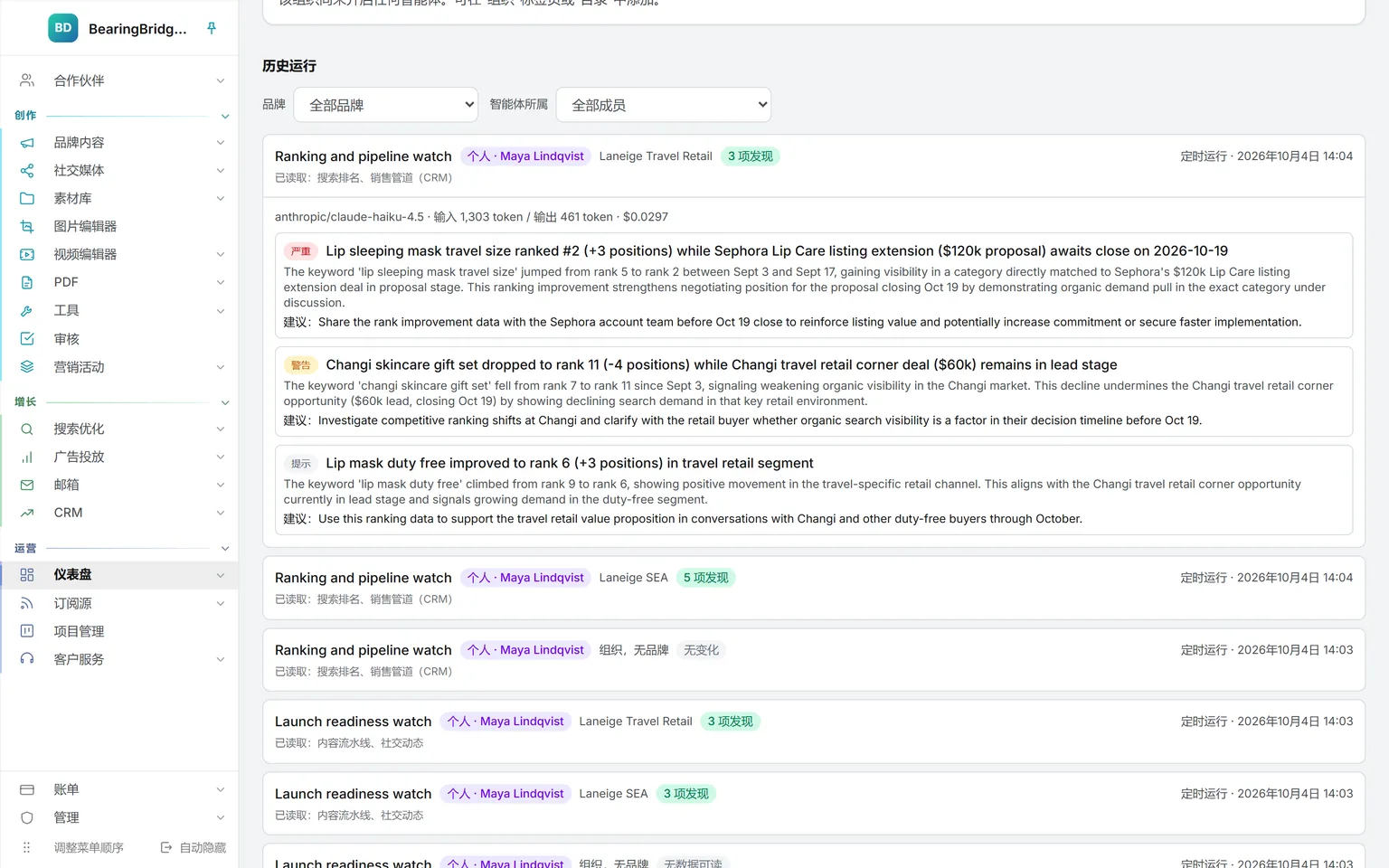Click the 邮箱 envelope icon
The image size is (1389, 868).
click(27, 486)
